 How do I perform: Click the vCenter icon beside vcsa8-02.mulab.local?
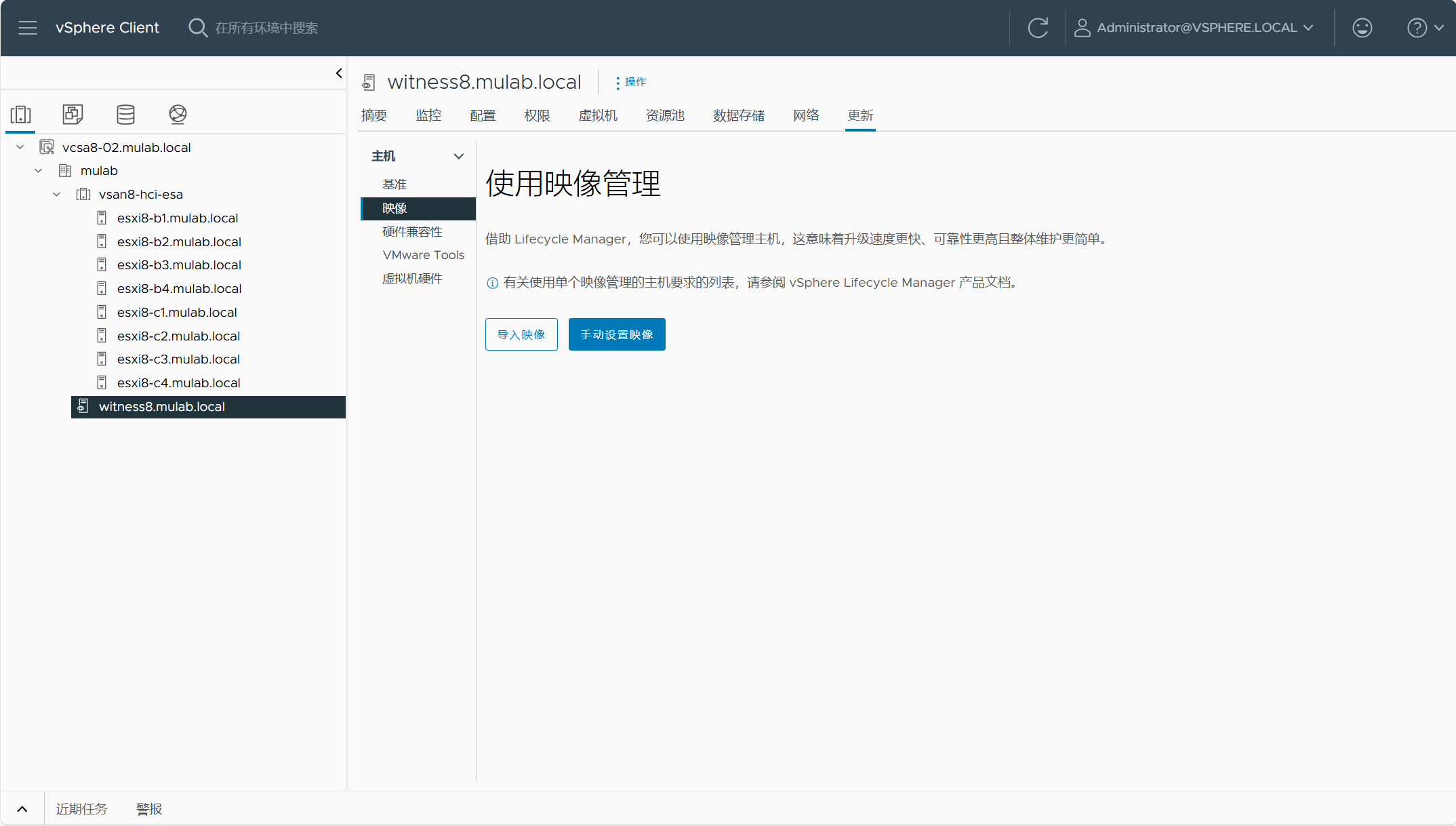pos(47,147)
